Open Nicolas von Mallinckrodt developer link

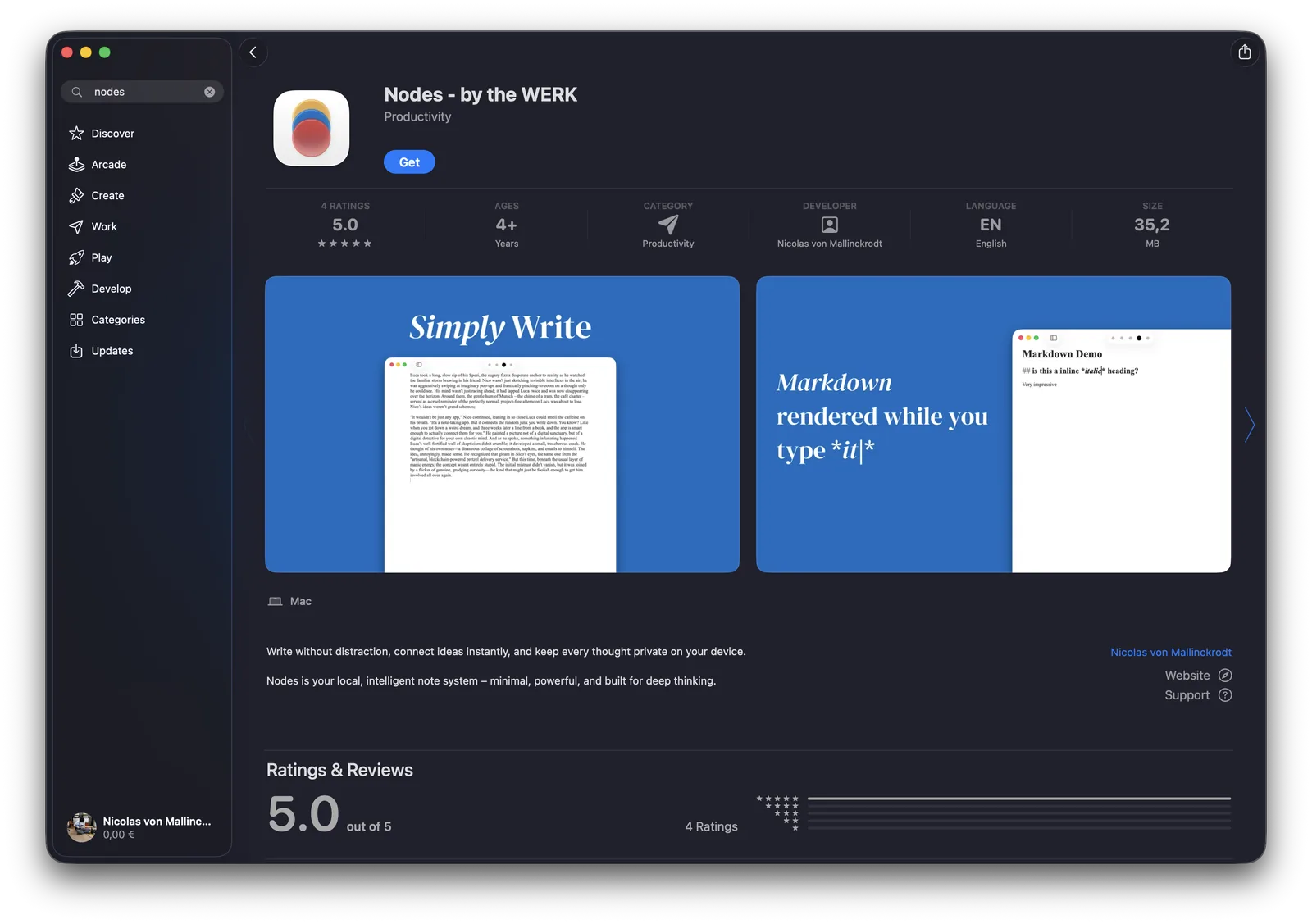click(x=1171, y=653)
